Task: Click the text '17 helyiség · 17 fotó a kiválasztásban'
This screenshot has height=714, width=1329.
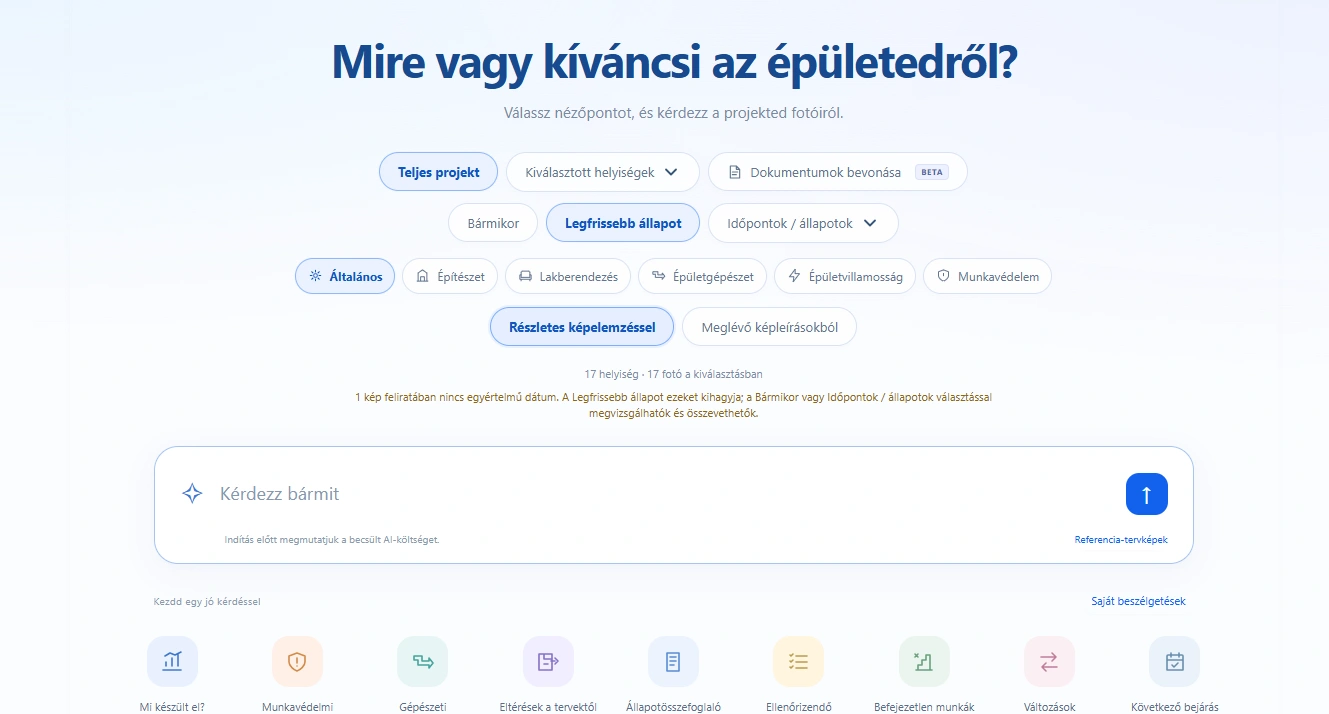Action: tap(674, 374)
